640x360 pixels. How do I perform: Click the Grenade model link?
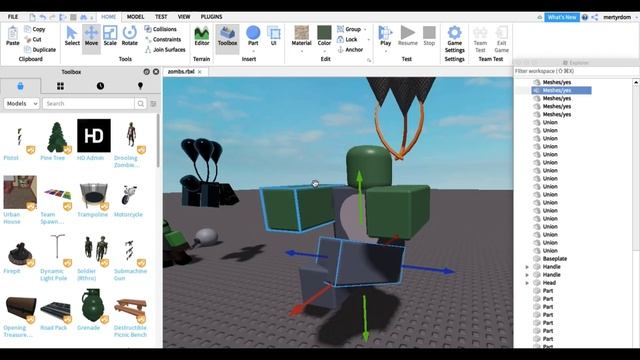(89, 328)
